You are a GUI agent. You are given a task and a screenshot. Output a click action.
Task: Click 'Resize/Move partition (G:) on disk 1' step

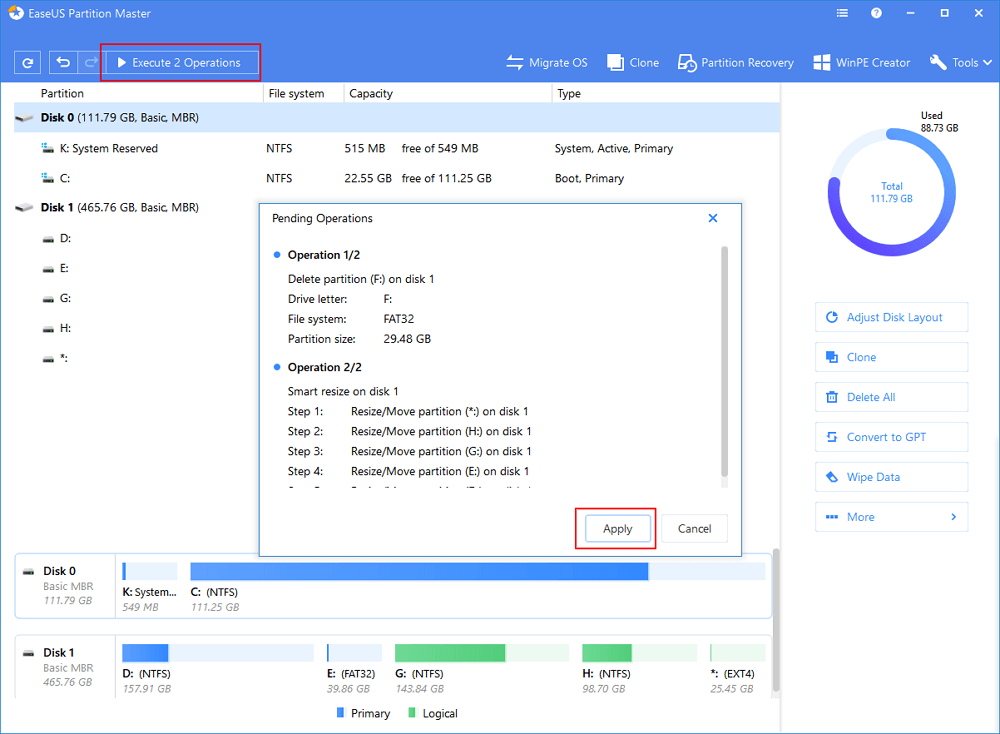pyautogui.click(x=441, y=451)
